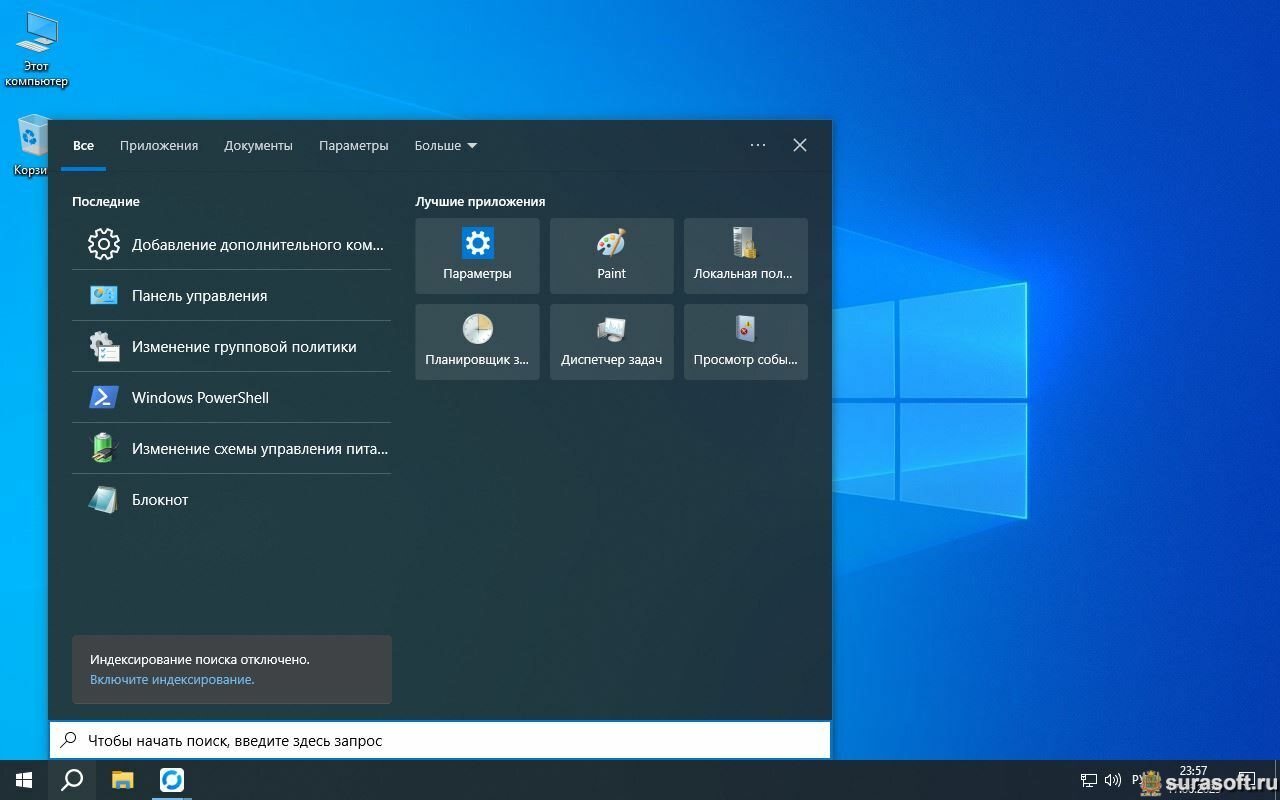Open the three-dots options menu in search
1280x800 pixels.
(x=758, y=145)
